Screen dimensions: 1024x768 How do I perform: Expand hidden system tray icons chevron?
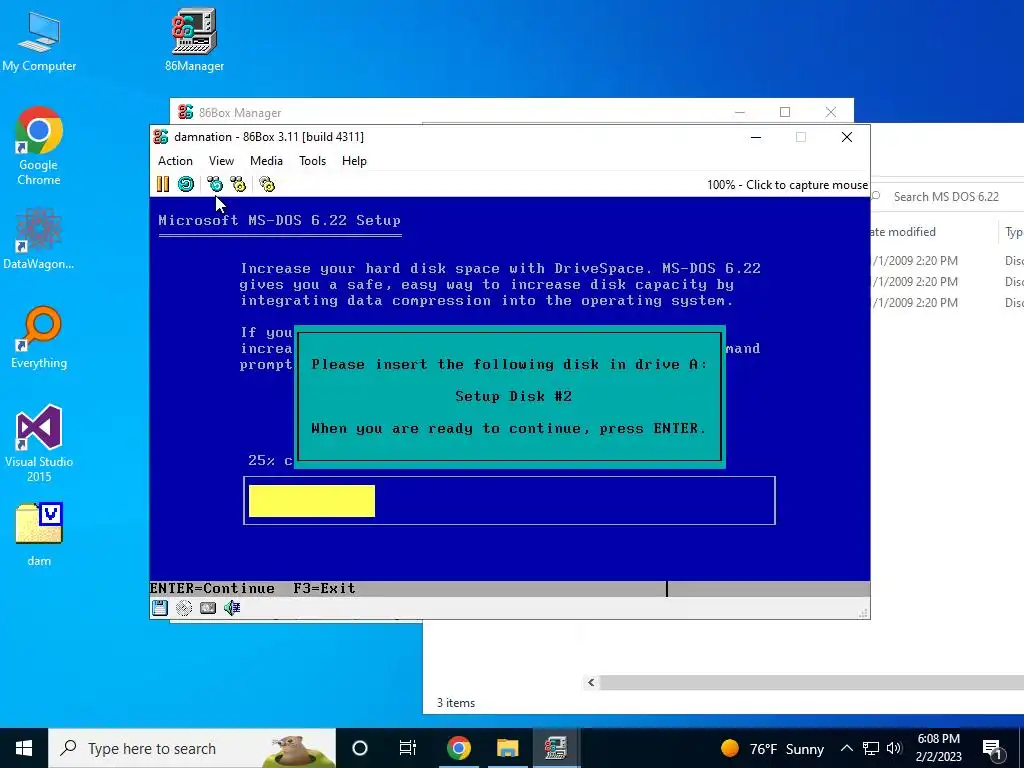coord(846,748)
